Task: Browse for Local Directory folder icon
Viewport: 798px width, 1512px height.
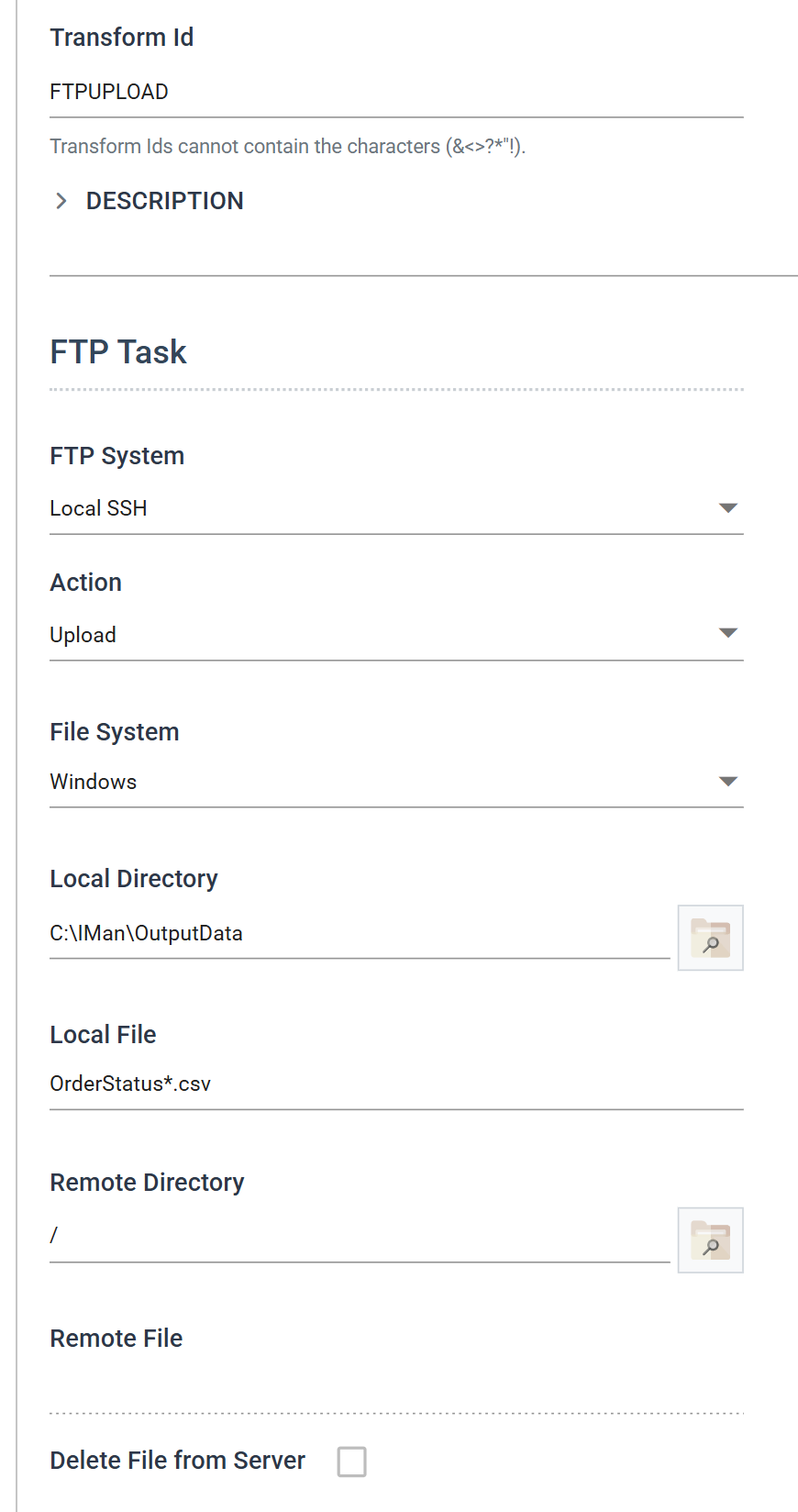Action: (710, 938)
